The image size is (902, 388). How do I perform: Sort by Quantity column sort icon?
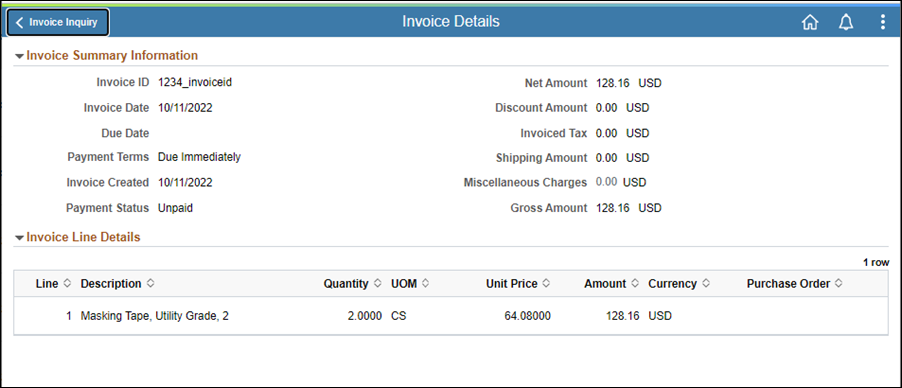click(x=377, y=283)
